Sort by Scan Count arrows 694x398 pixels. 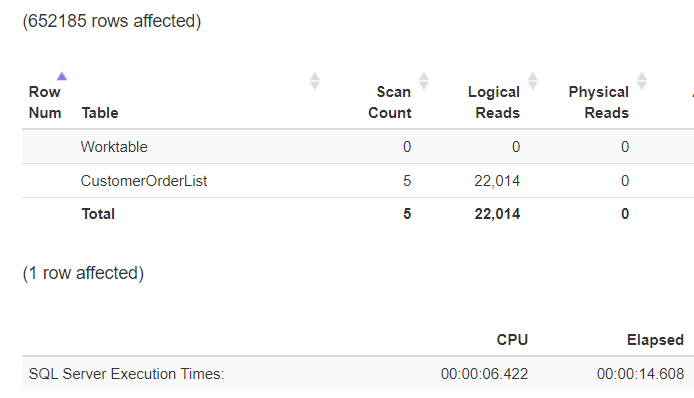pyautogui.click(x=424, y=81)
